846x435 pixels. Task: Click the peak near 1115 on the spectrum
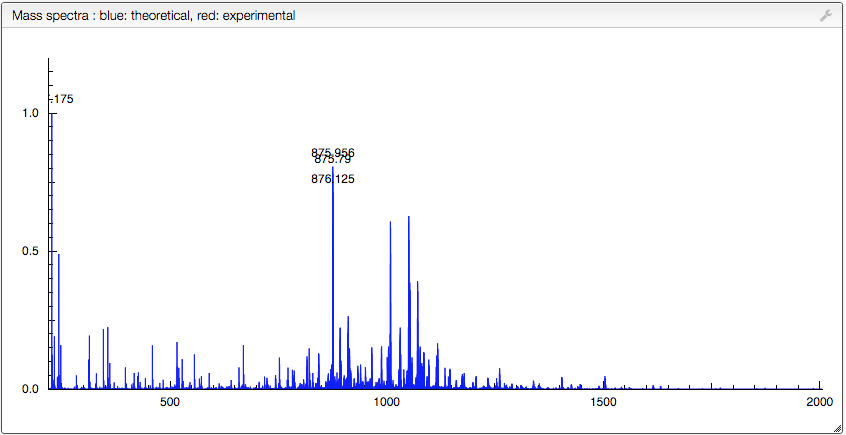[x=438, y=366]
